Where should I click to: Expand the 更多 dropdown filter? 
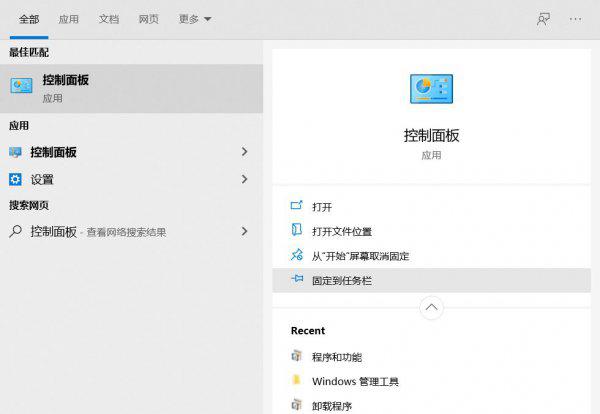(195, 19)
